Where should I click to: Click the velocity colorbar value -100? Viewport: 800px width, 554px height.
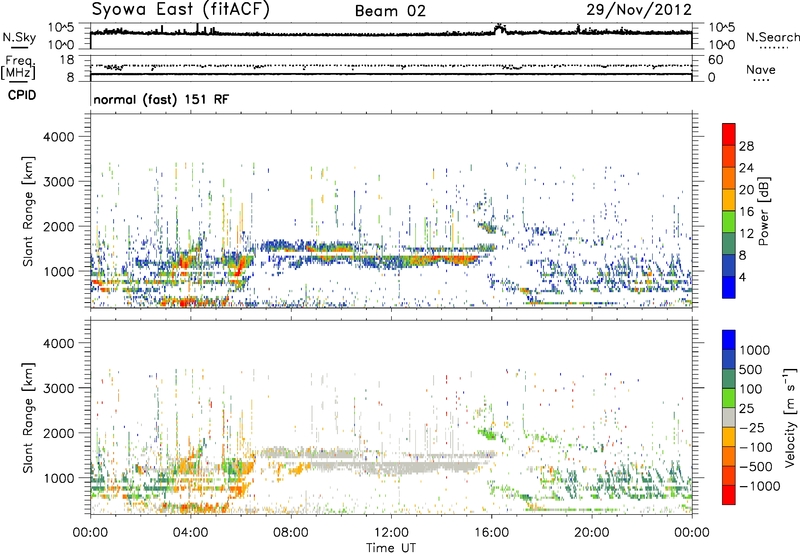(756, 447)
